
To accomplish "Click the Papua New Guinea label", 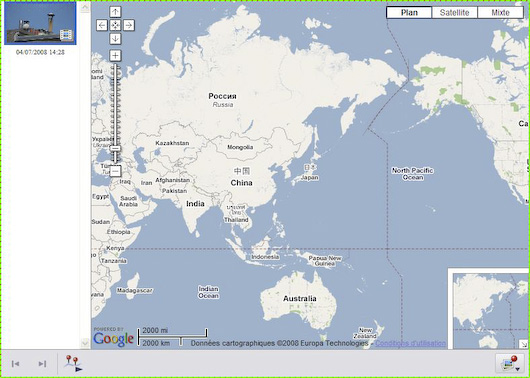I will click(x=325, y=261).
